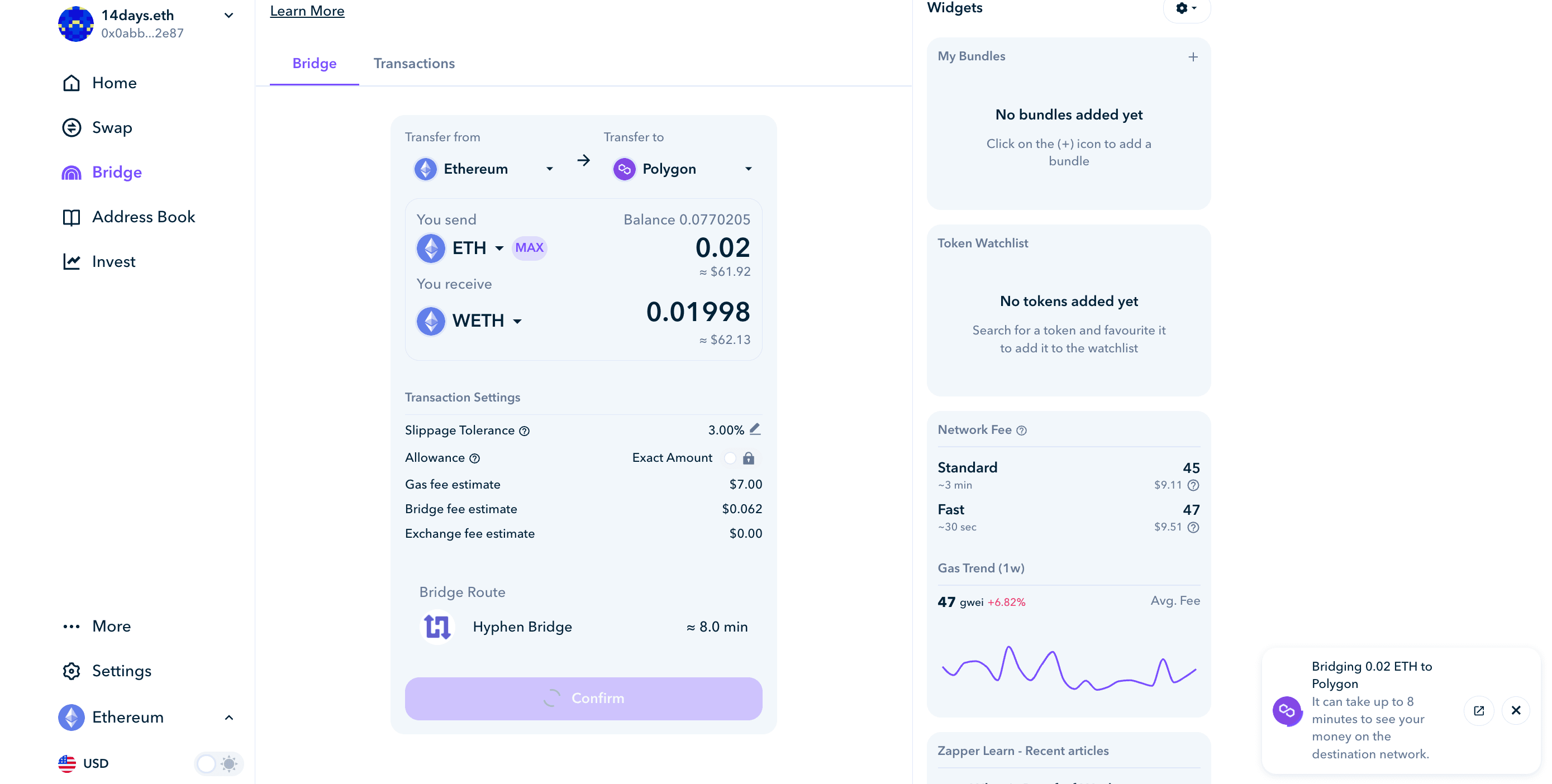
Task: Open Transfer to Polygon dropdown
Action: tap(683, 169)
